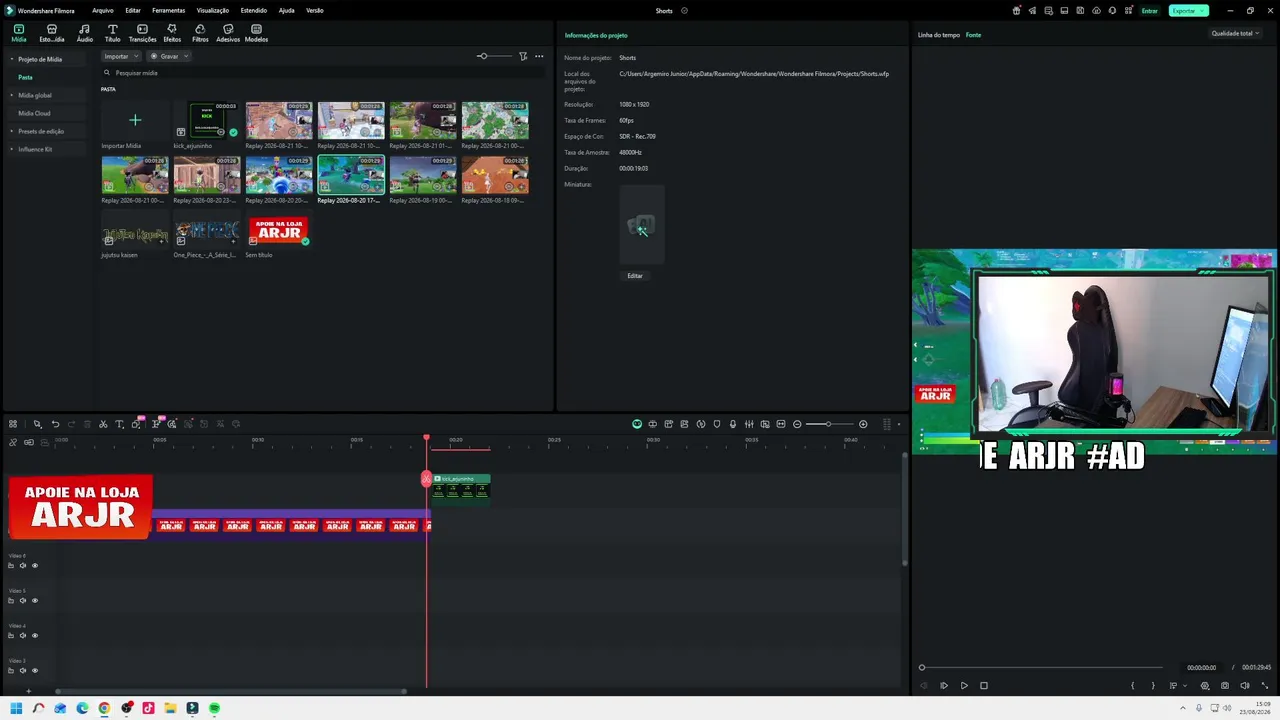1280x720 pixels.
Task: Expand the Mídia global tree item
Action: click(12, 95)
